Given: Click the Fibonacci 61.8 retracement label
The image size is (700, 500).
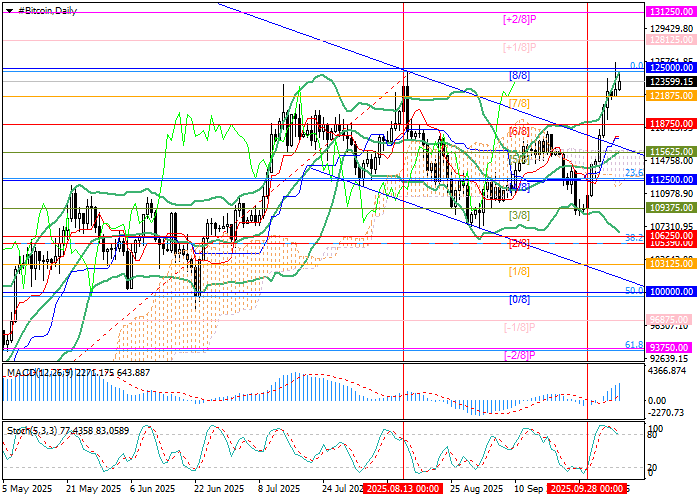Looking at the screenshot, I should tap(633, 345).
